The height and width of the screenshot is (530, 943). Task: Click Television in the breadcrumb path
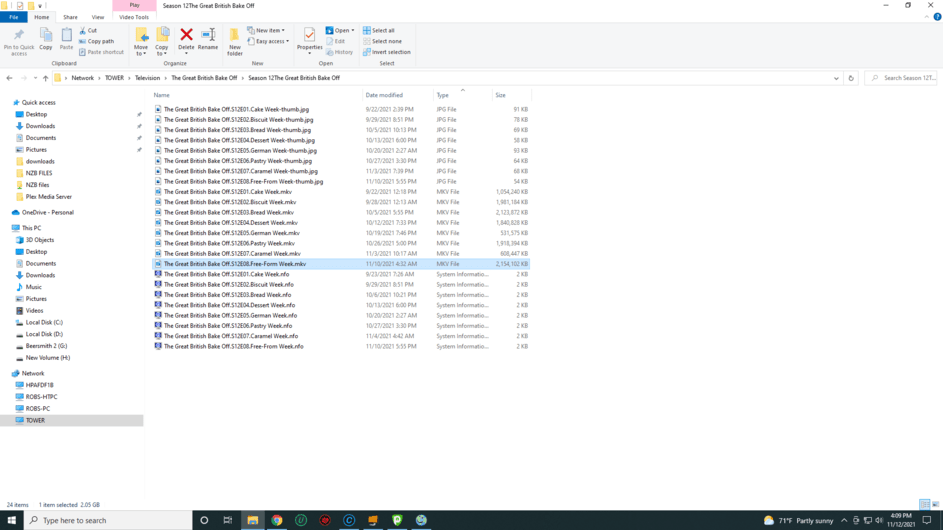click(x=147, y=78)
